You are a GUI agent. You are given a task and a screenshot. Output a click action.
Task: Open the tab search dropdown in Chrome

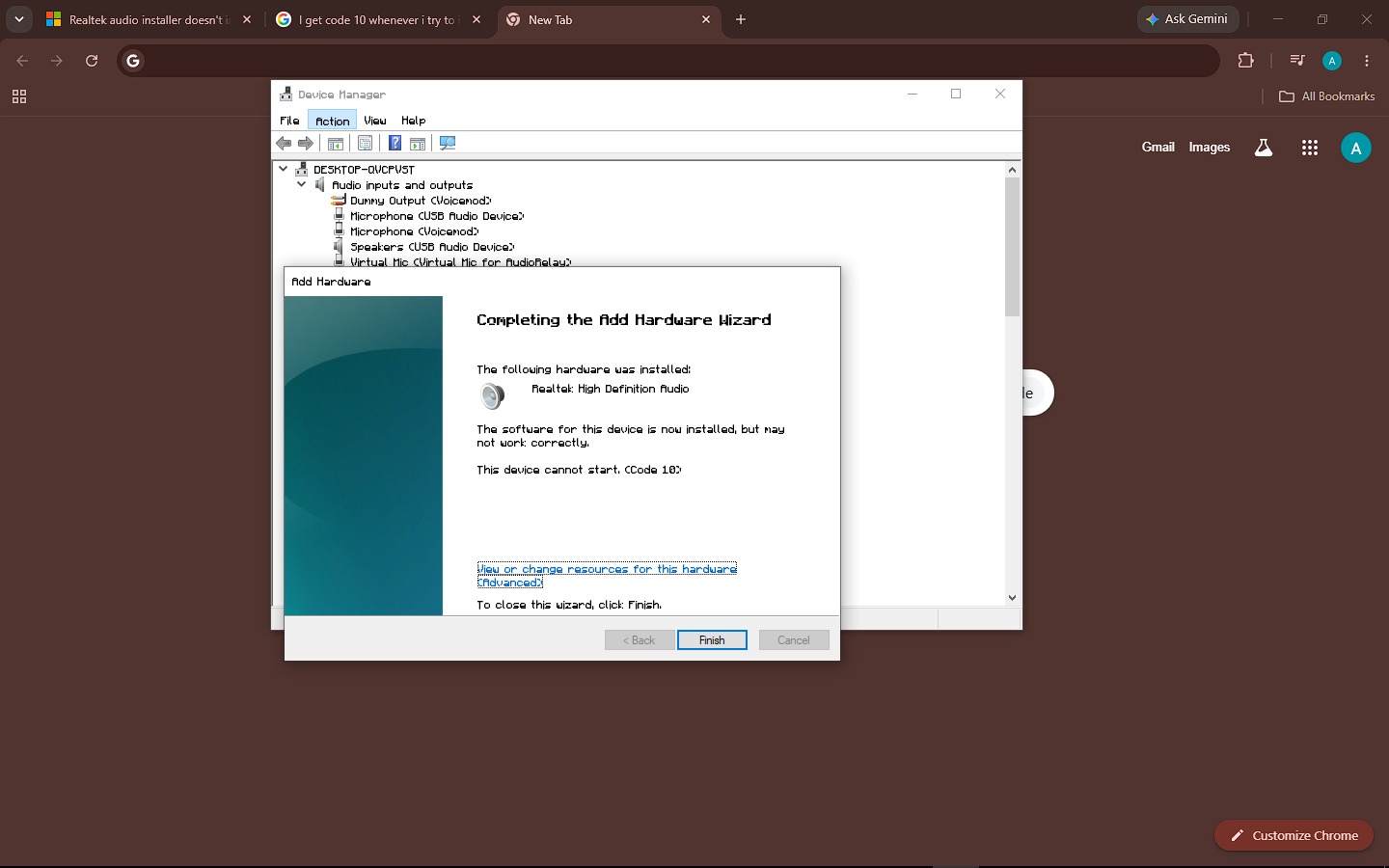19,19
